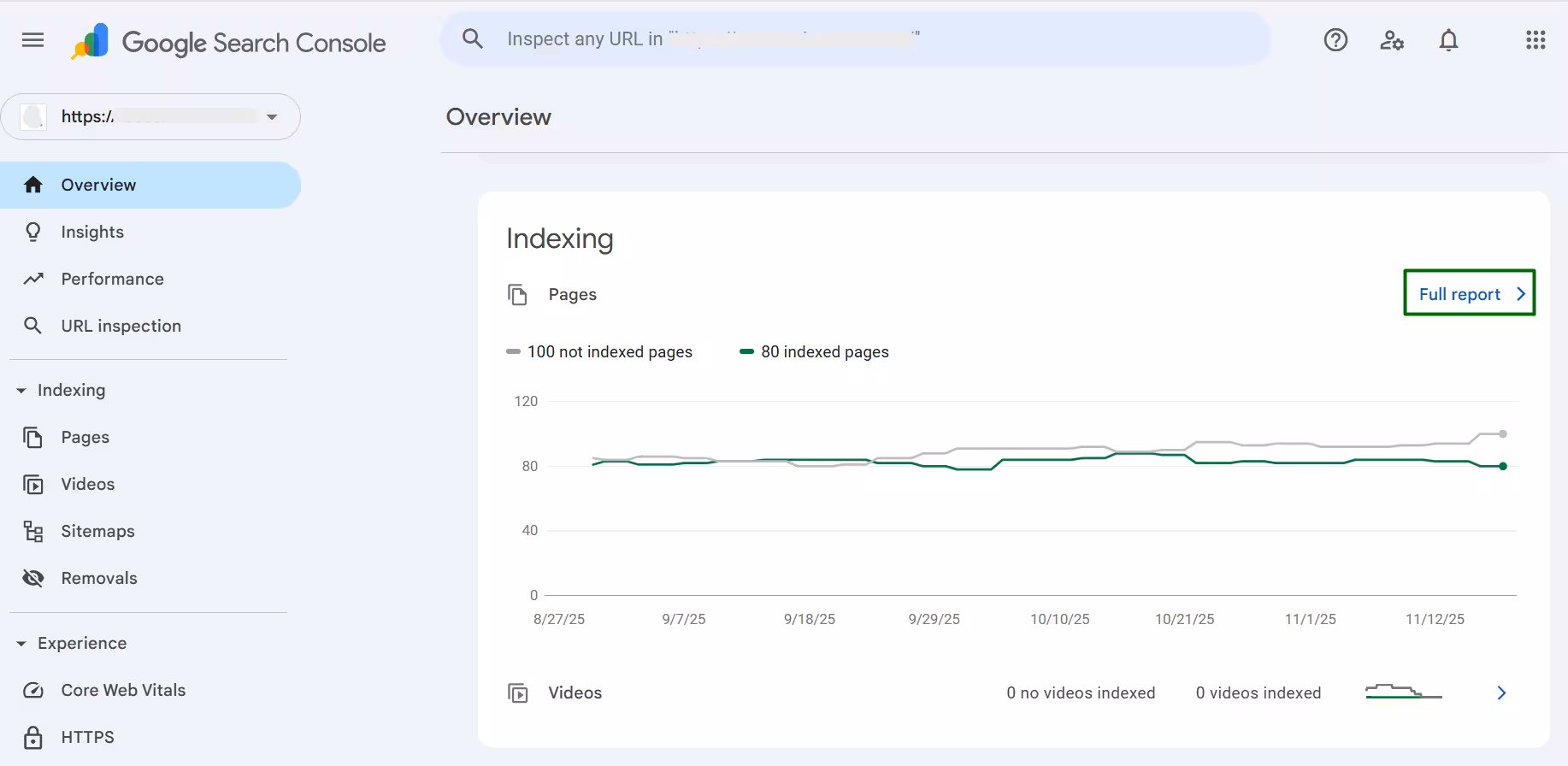Click the green endpoint on indexed line
Image resolution: width=1568 pixels, height=766 pixels.
pyautogui.click(x=1503, y=466)
